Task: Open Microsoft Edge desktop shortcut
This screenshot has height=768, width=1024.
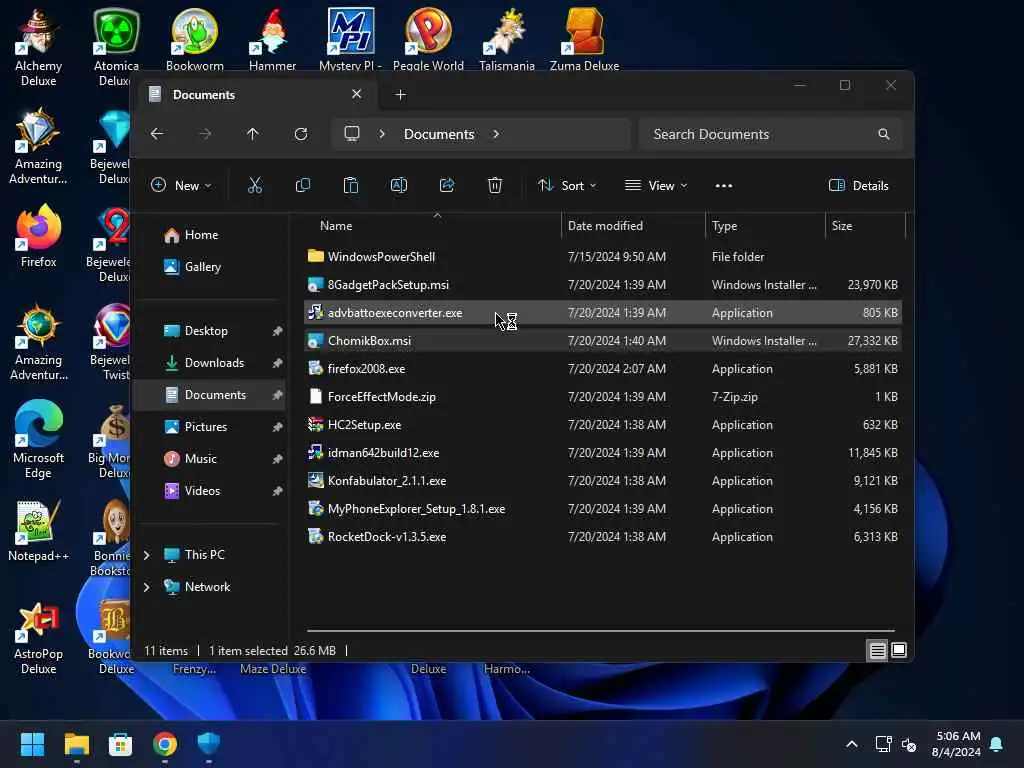Action: point(39,440)
